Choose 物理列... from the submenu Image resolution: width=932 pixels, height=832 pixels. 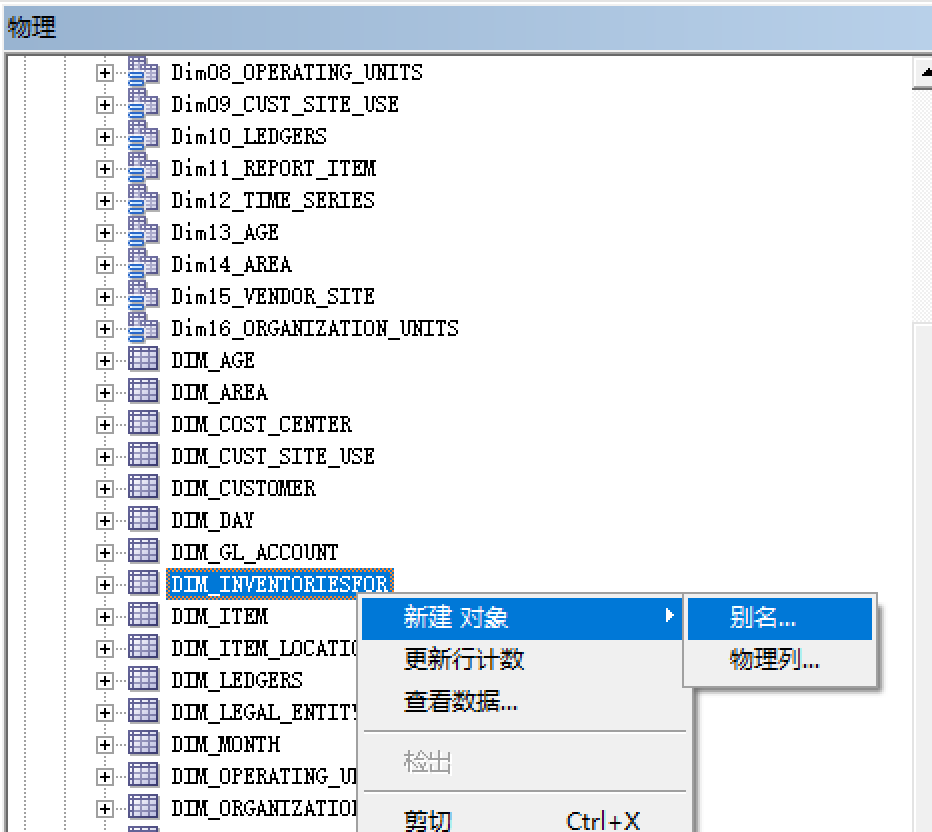pyautogui.click(x=774, y=660)
